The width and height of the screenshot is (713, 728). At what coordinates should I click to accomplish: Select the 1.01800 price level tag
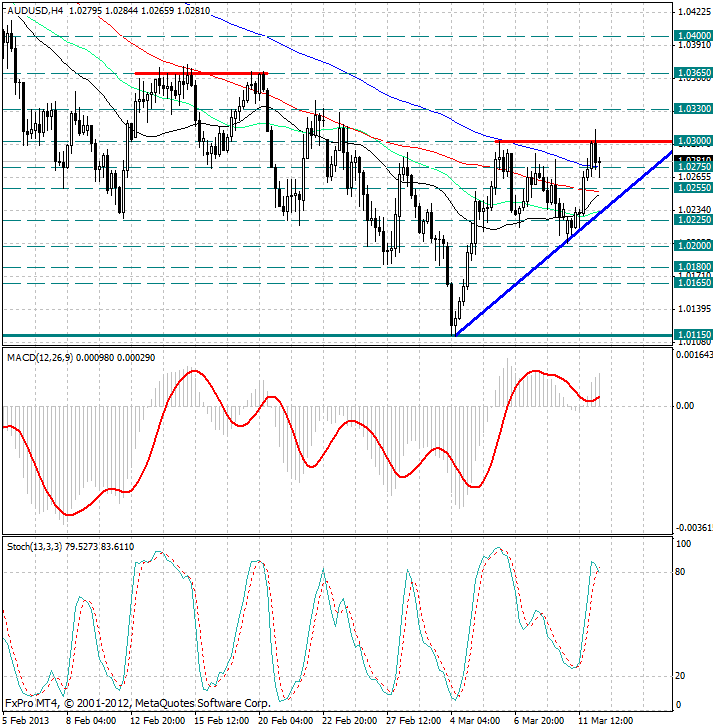click(693, 266)
